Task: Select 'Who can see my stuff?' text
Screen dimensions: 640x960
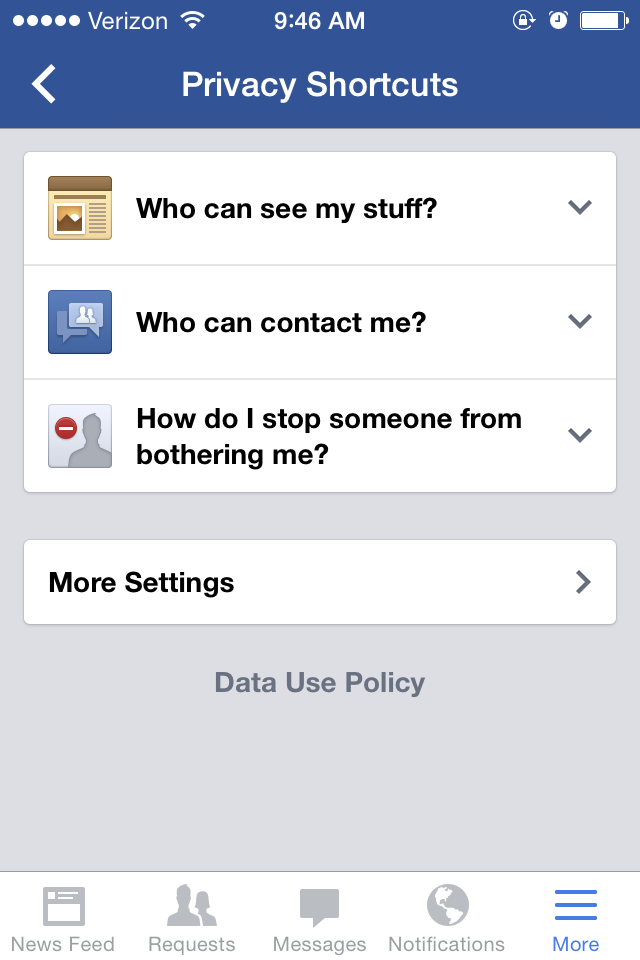Action: pyautogui.click(x=287, y=209)
